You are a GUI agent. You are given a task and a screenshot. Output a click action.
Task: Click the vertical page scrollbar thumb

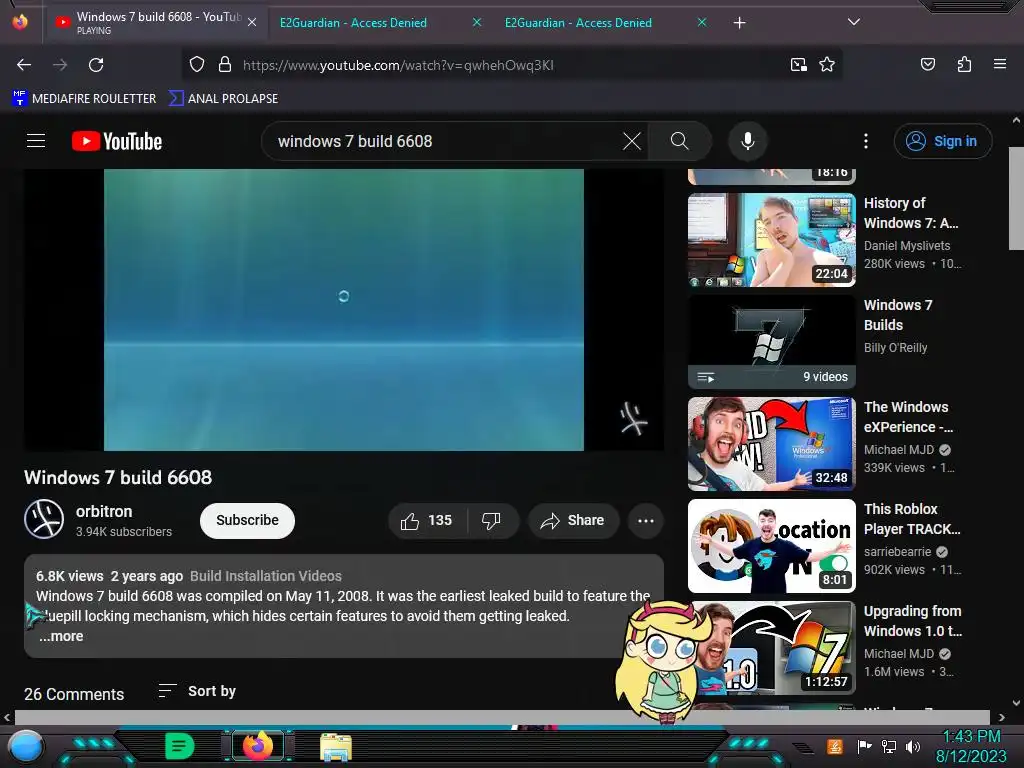tap(1016, 198)
